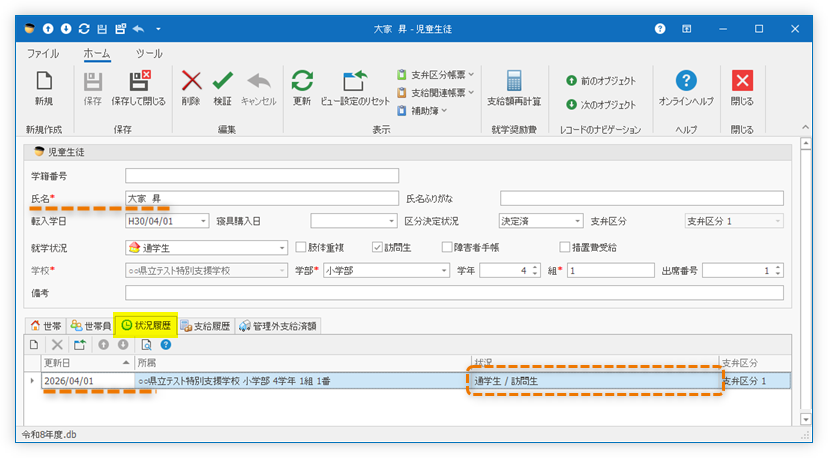The height and width of the screenshot is (458, 828).
Task: Click the 組 input field
Action: tap(610, 271)
